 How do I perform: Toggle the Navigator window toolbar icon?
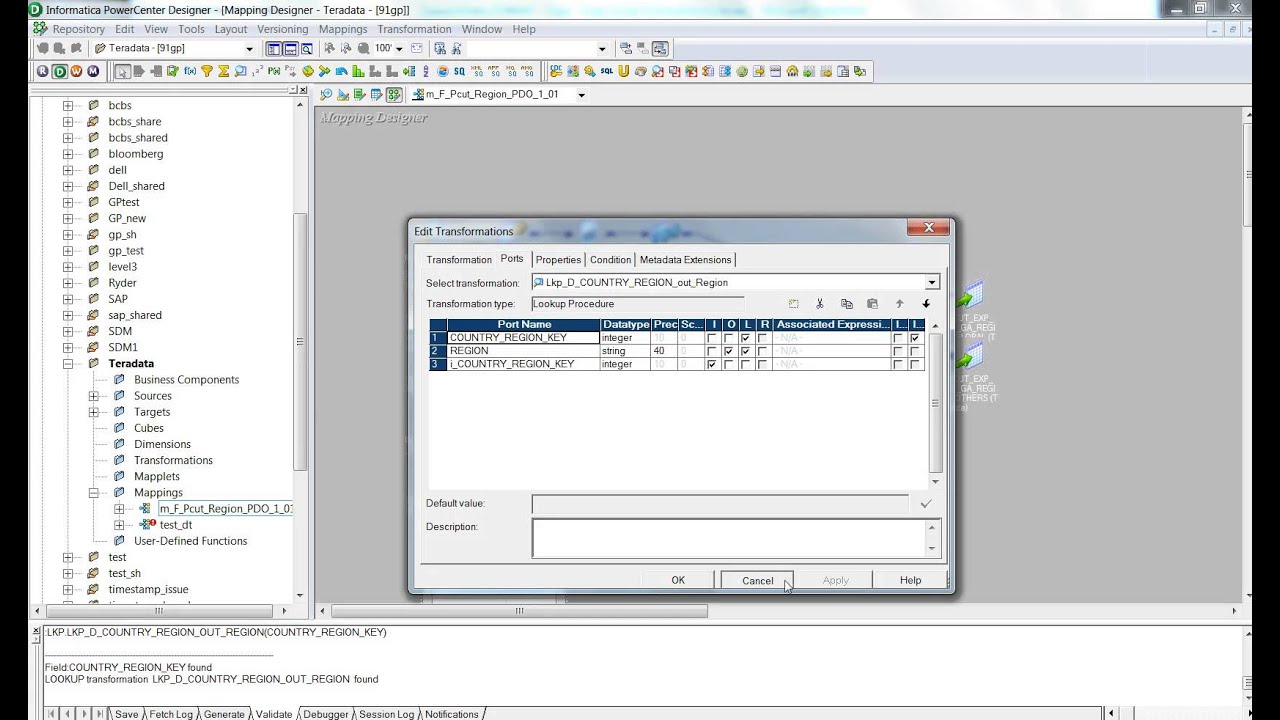pyautogui.click(x=274, y=48)
